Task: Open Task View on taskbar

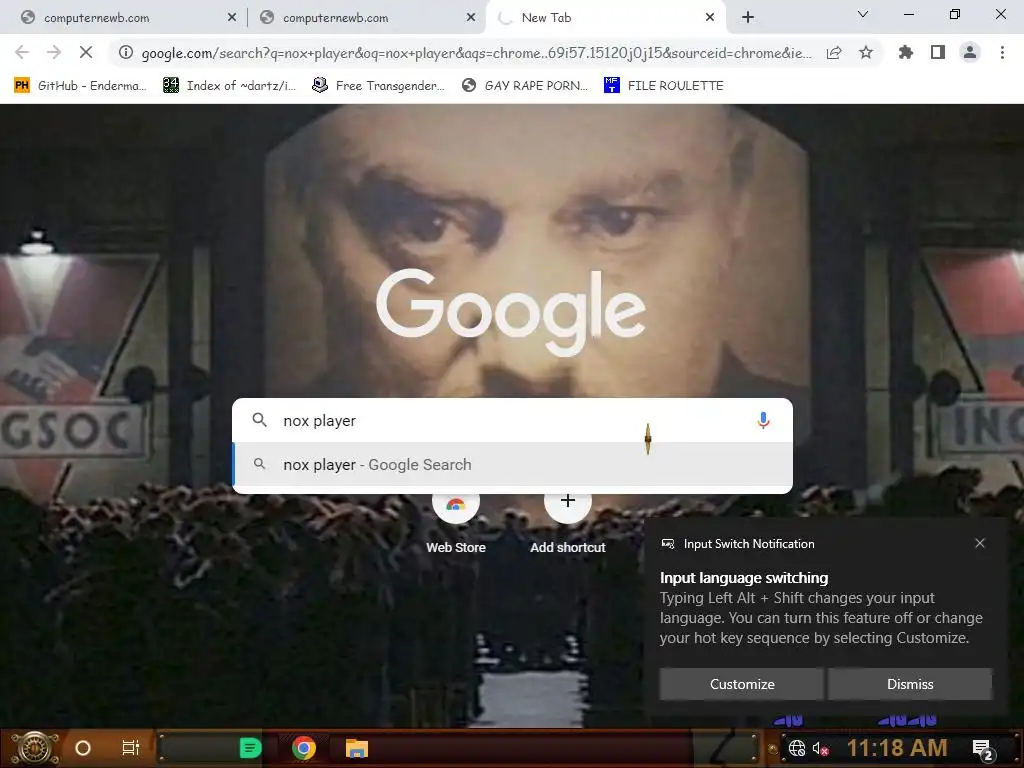Action: (x=131, y=748)
